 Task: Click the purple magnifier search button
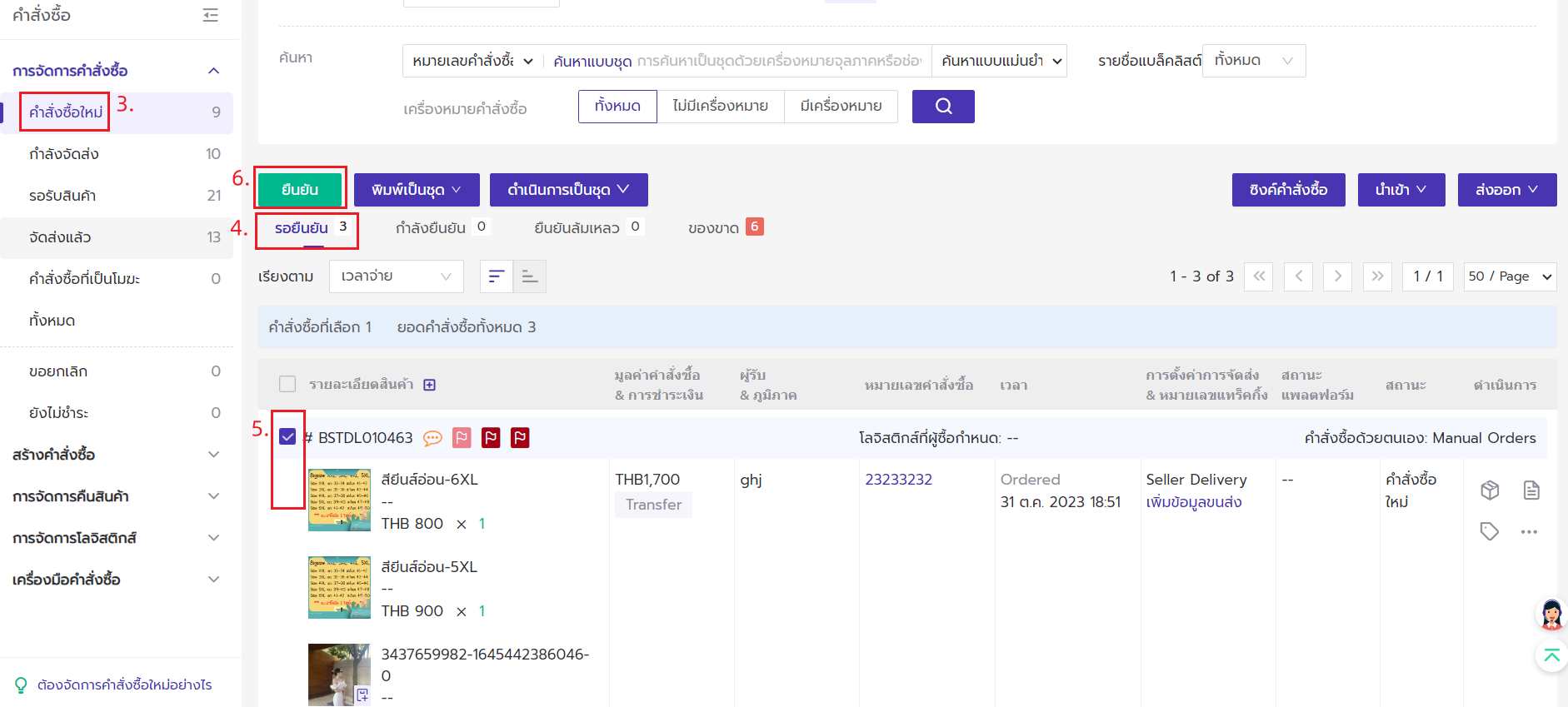942,107
